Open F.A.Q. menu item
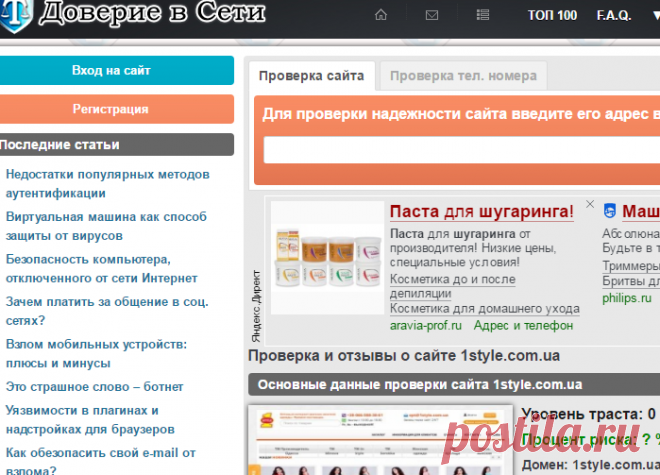Viewport: 660px width, 475px height. [614, 16]
